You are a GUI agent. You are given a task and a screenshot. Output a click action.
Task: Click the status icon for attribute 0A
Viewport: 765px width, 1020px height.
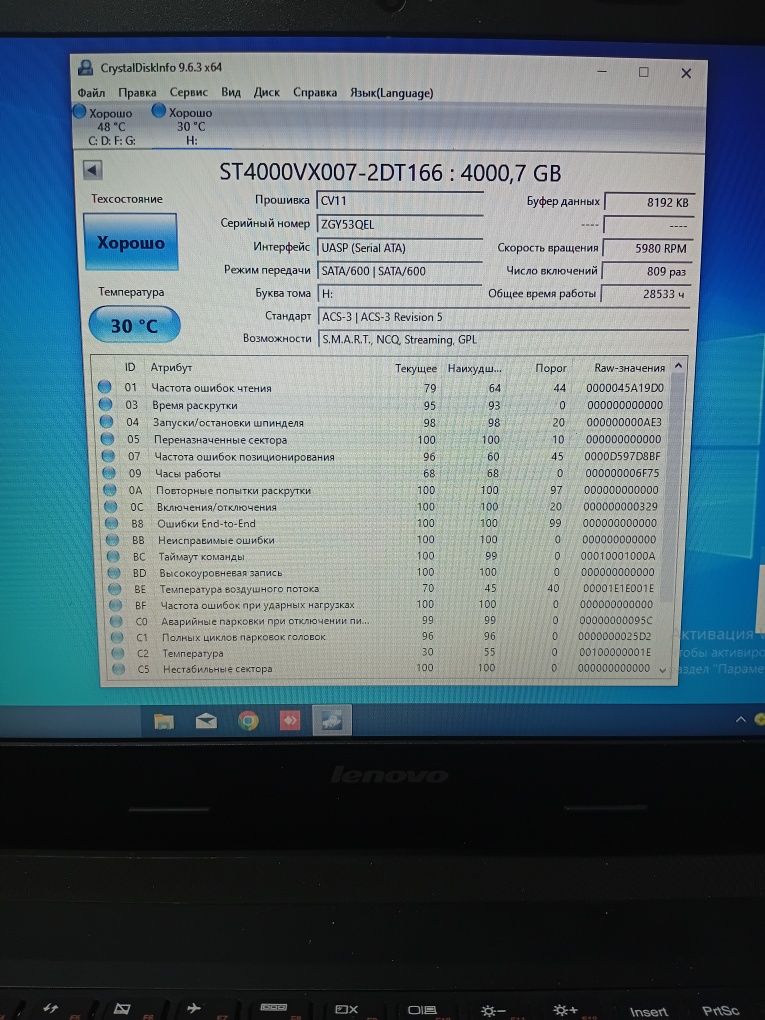point(110,490)
